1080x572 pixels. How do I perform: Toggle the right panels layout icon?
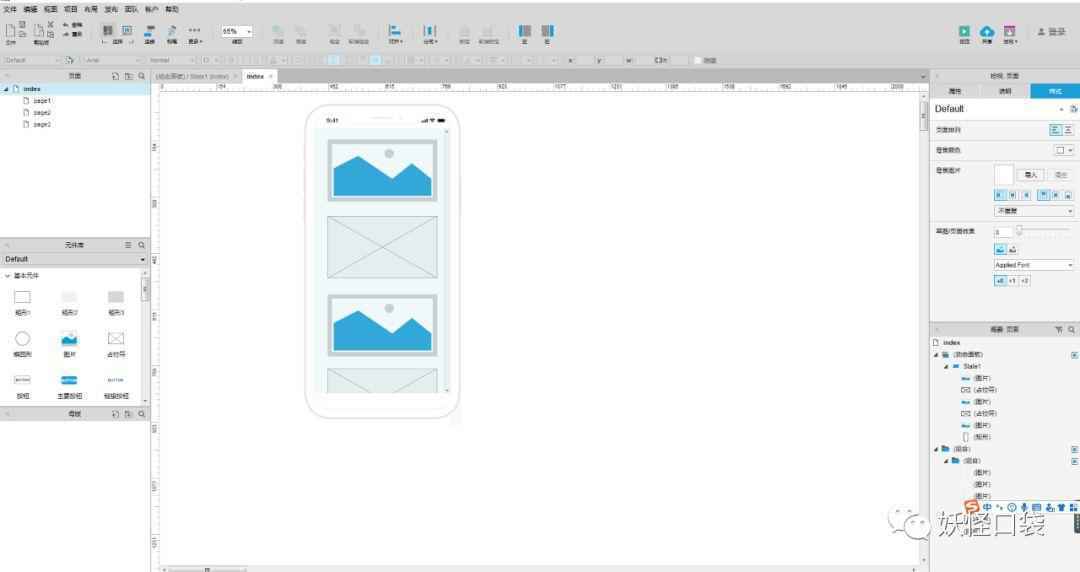(x=548, y=31)
